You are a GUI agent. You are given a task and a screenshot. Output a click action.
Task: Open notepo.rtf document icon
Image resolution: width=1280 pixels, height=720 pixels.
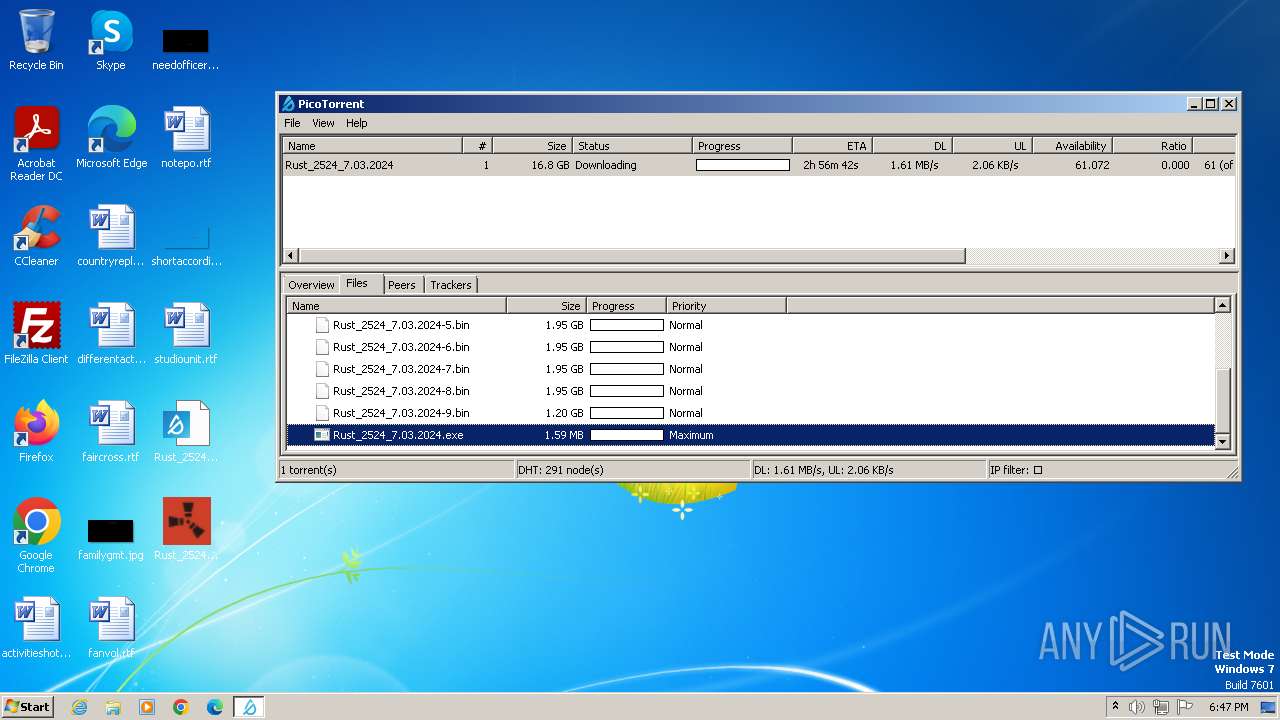pyautogui.click(x=186, y=138)
